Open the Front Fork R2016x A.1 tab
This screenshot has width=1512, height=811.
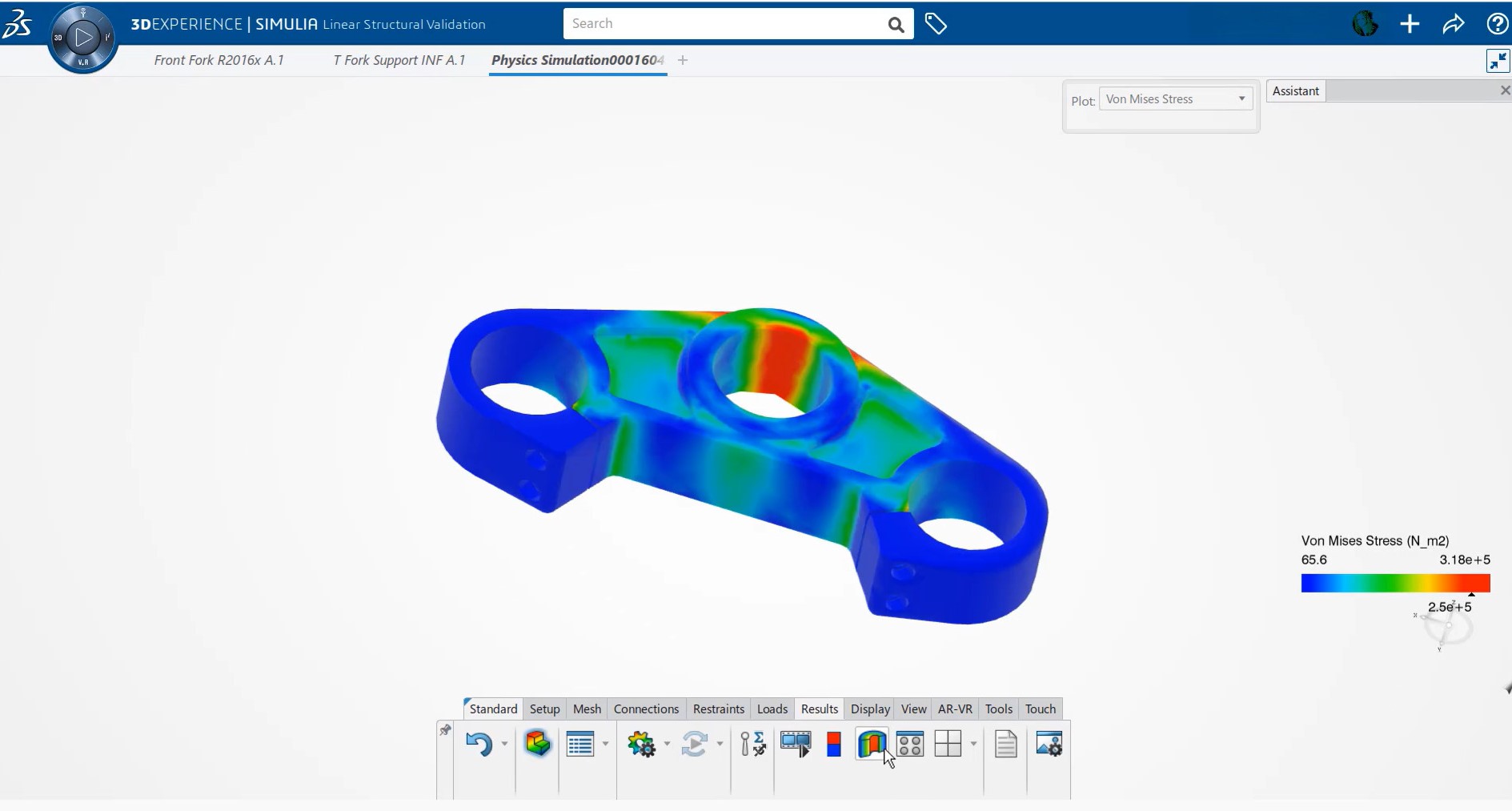(219, 60)
